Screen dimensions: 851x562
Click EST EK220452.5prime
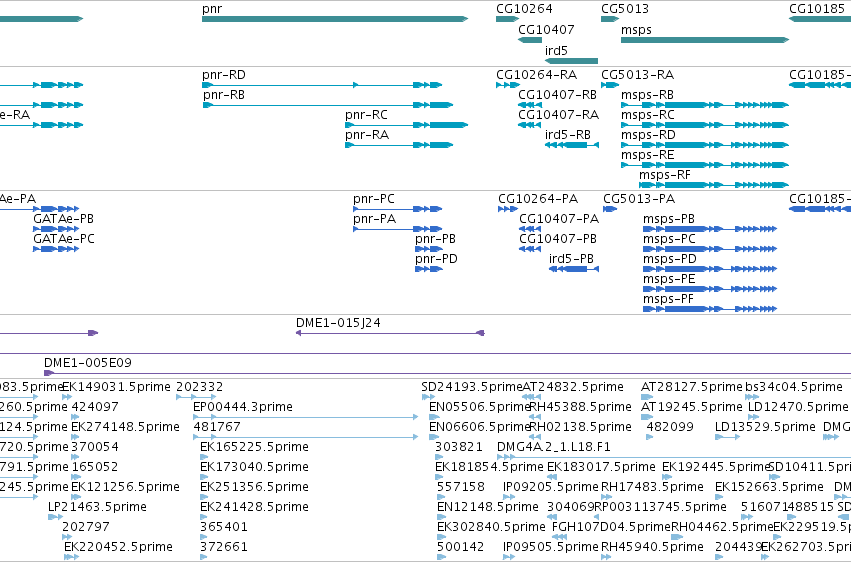(x=71, y=557)
